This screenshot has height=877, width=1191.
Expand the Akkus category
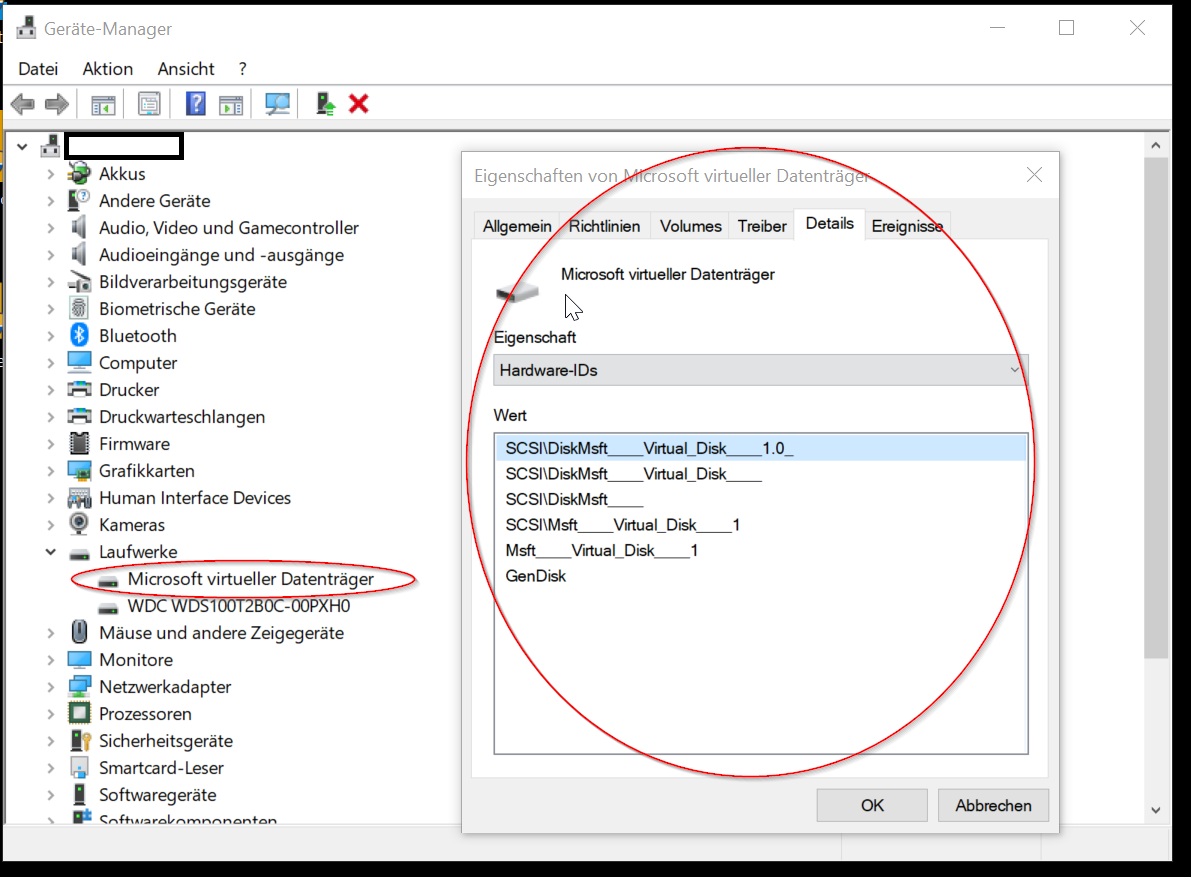50,174
